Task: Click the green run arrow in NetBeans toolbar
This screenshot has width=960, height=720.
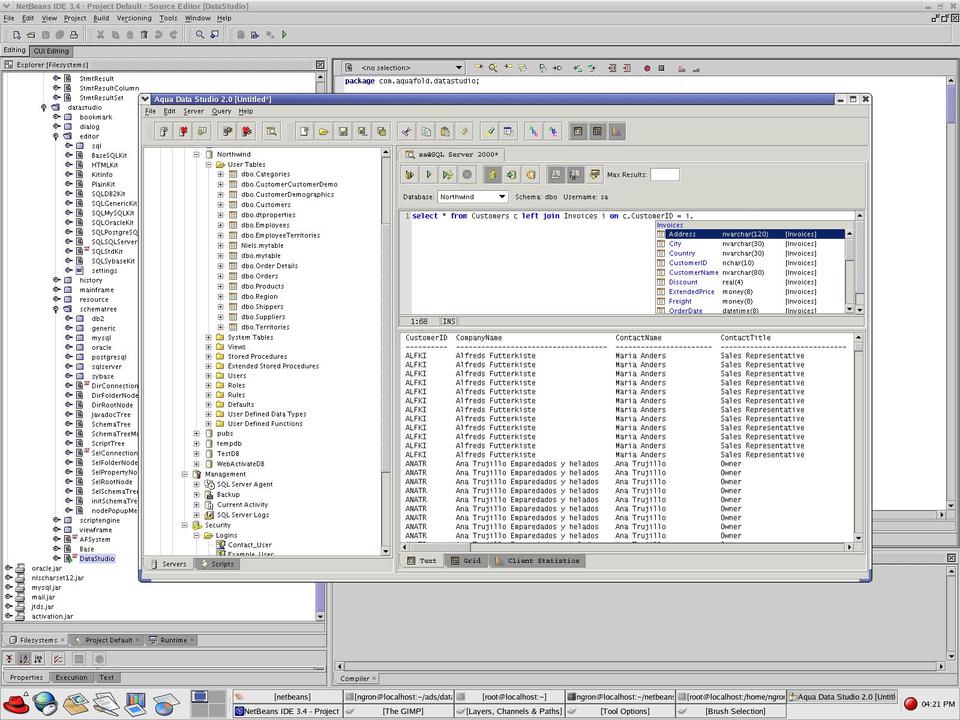Action: pyautogui.click(x=284, y=34)
